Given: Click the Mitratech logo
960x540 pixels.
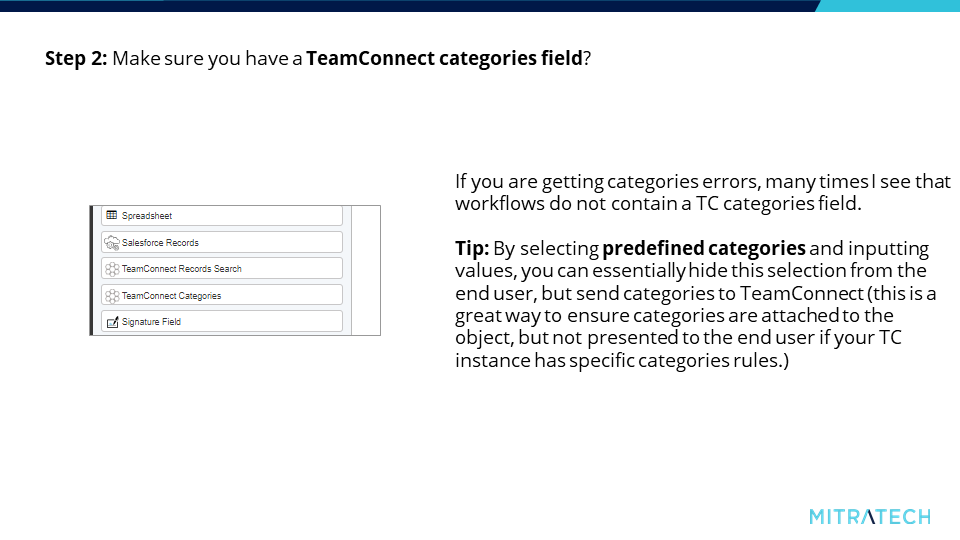Looking at the screenshot, I should pyautogui.click(x=869, y=517).
